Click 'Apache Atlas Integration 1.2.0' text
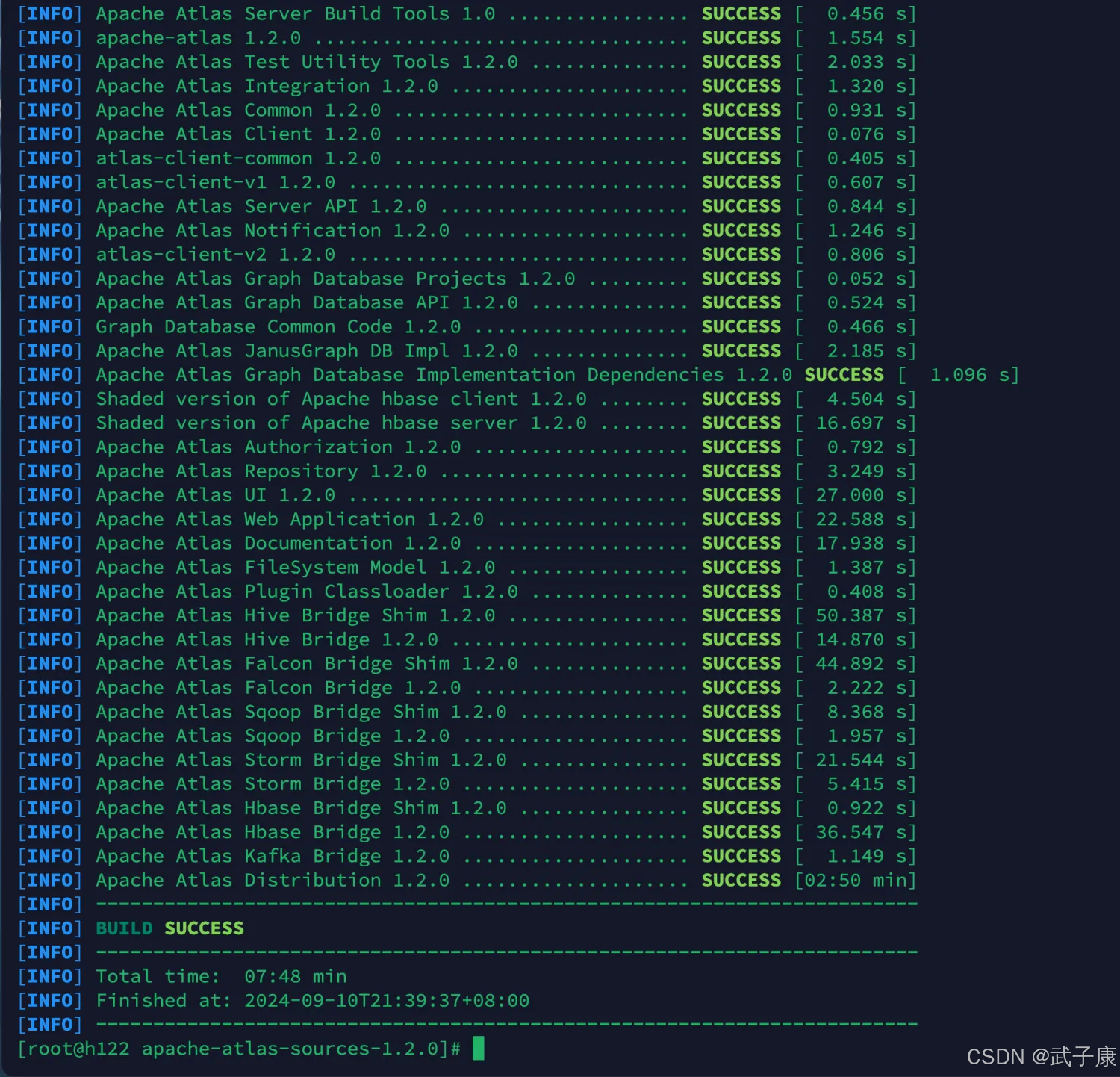 click(267, 87)
